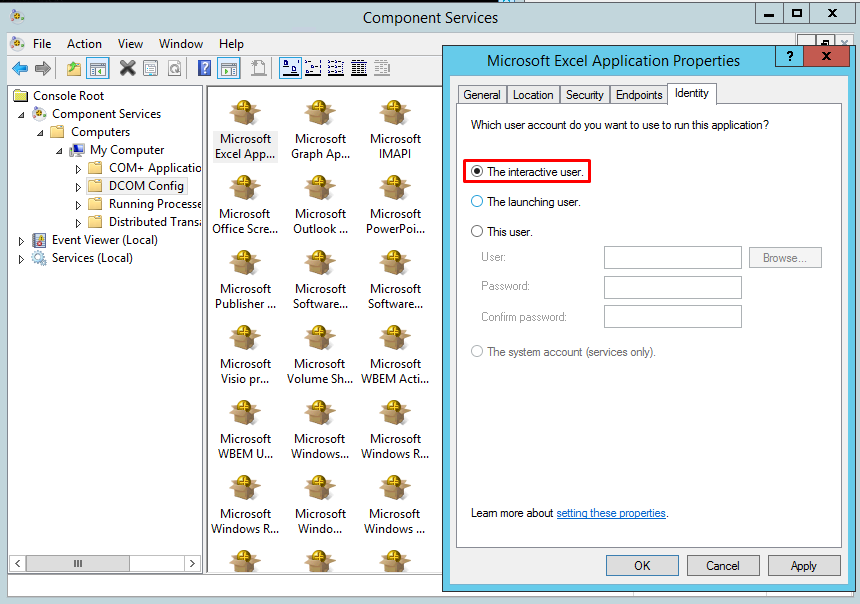Select the Microsoft IMAPI item

[x=395, y=131]
